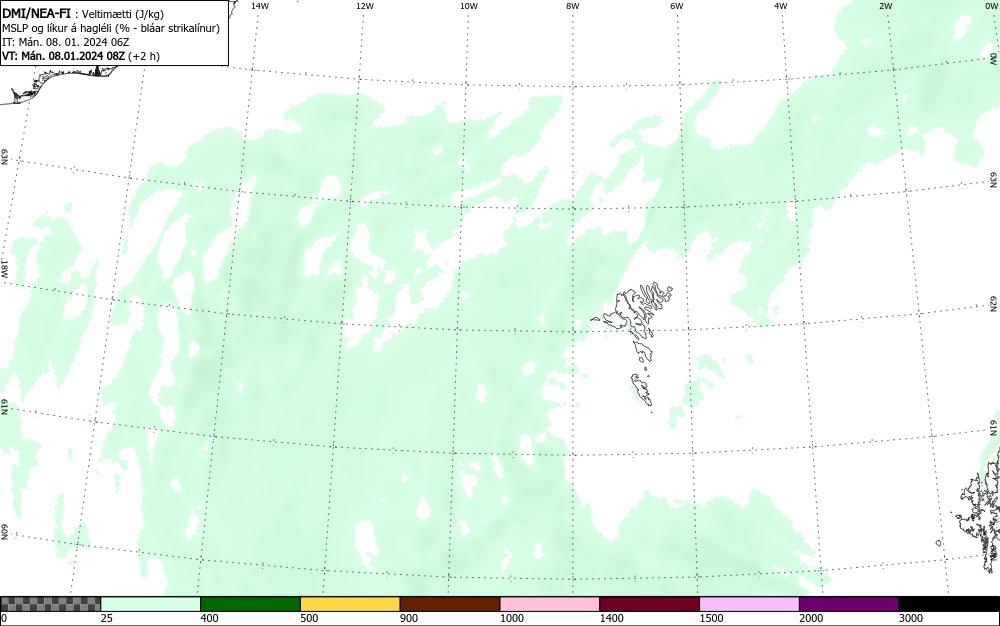Image resolution: width=1000 pixels, height=626 pixels.
Task: Click the IT: Mán. 08. 01. 2024 06Z line
Action: click(66, 42)
